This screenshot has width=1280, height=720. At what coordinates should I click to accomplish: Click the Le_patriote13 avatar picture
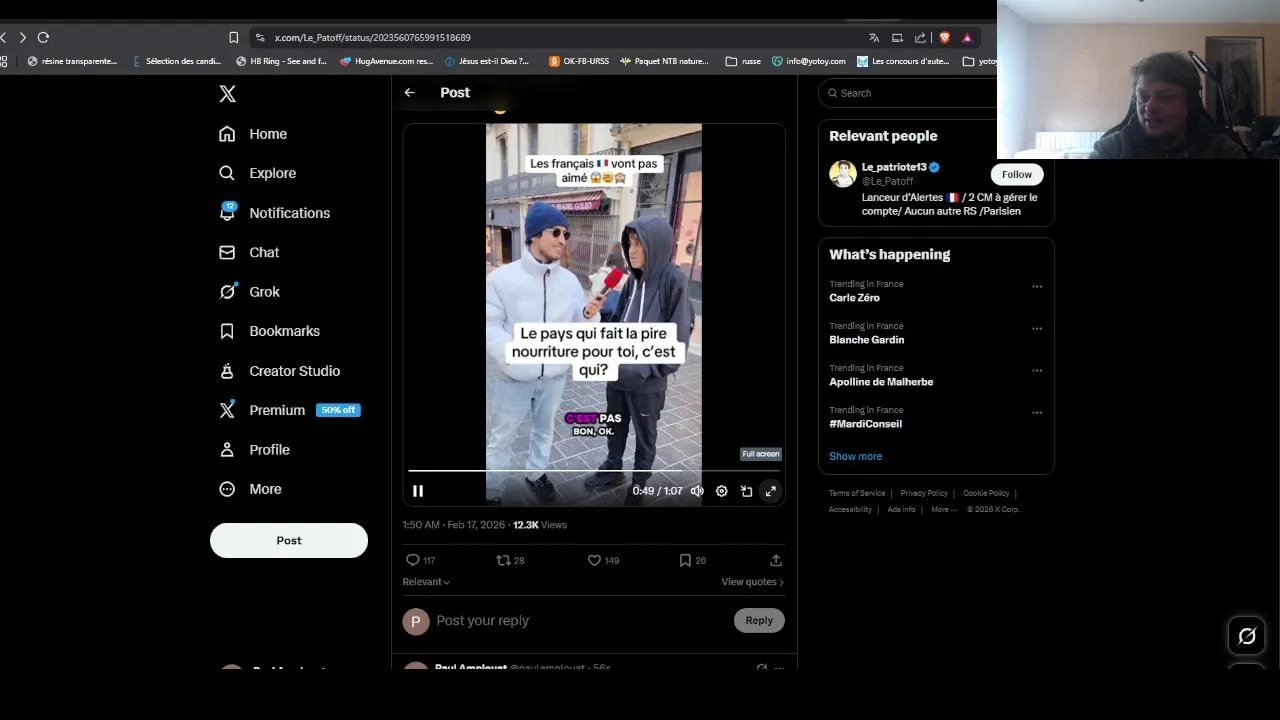point(843,174)
